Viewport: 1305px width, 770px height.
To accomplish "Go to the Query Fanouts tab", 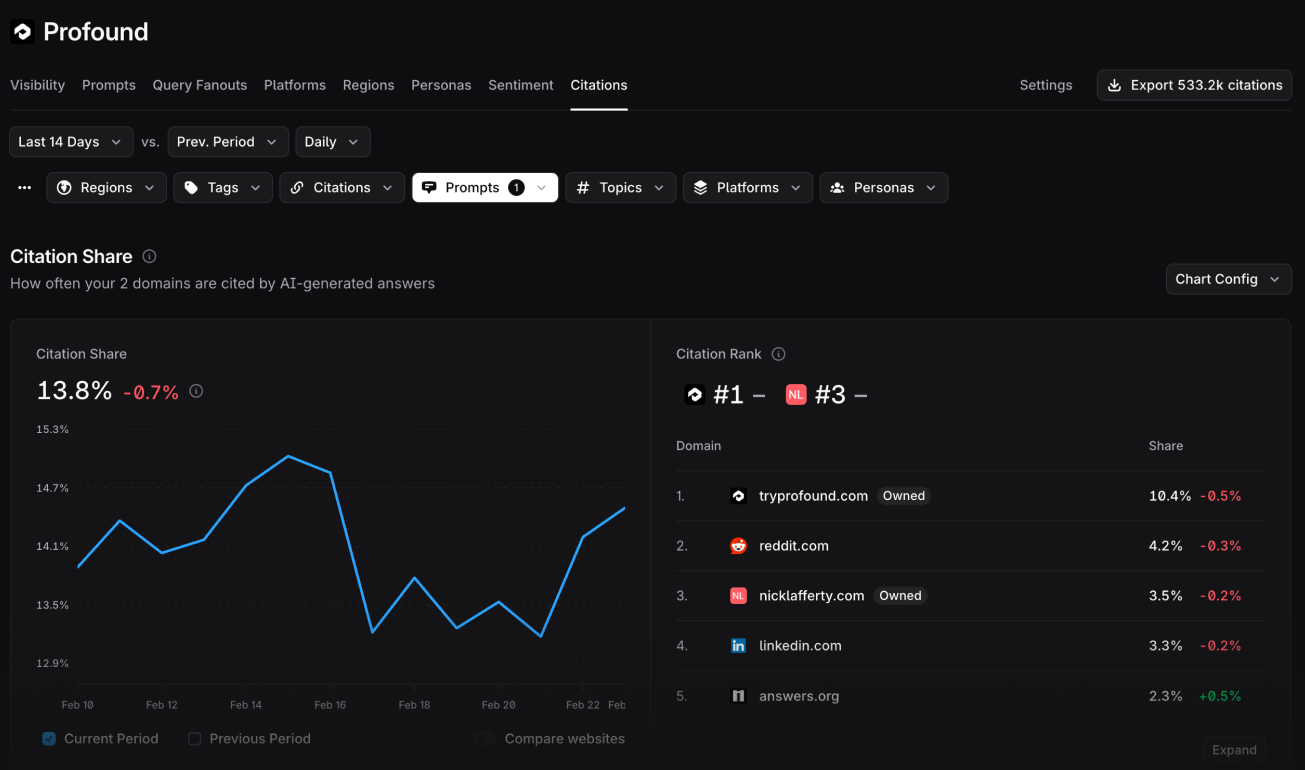I will pos(200,85).
